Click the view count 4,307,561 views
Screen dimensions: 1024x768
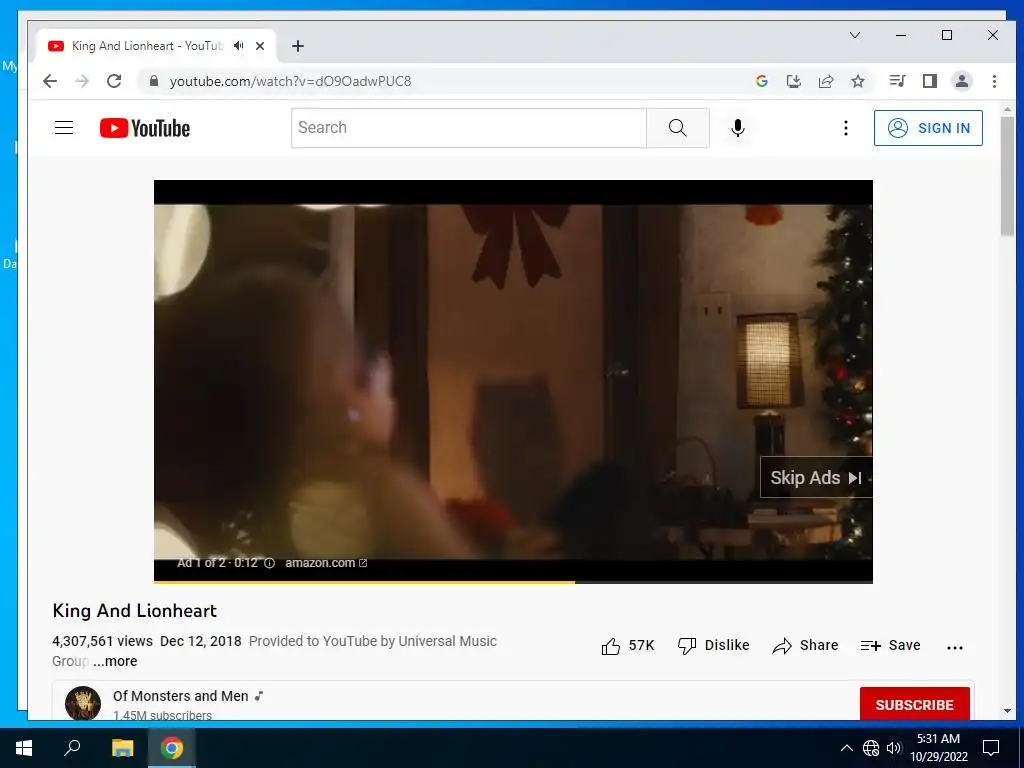coord(103,641)
